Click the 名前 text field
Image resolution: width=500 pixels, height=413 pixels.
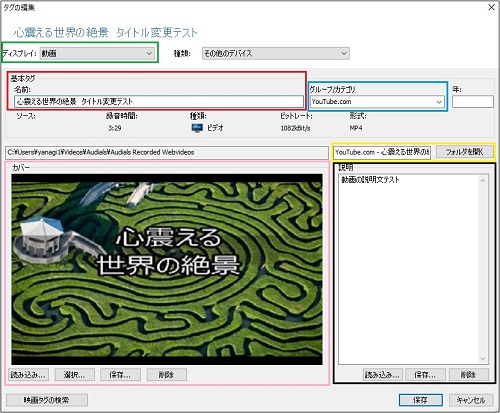click(159, 101)
